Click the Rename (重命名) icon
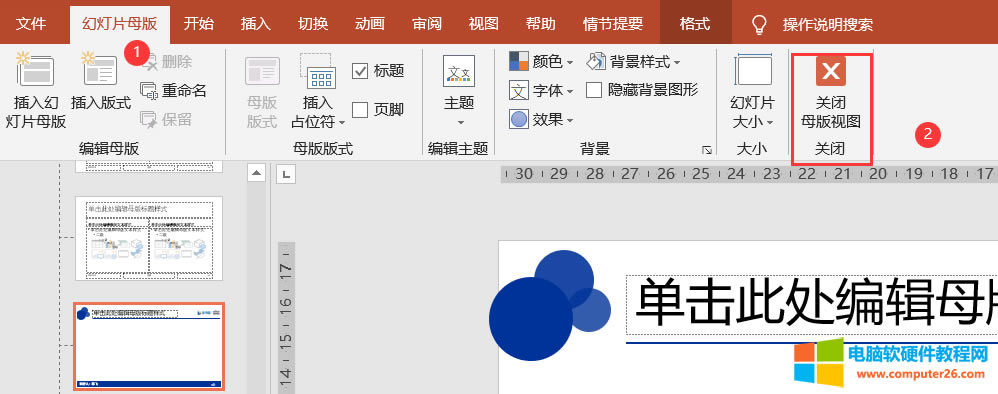The width and height of the screenshot is (998, 394). click(149, 91)
